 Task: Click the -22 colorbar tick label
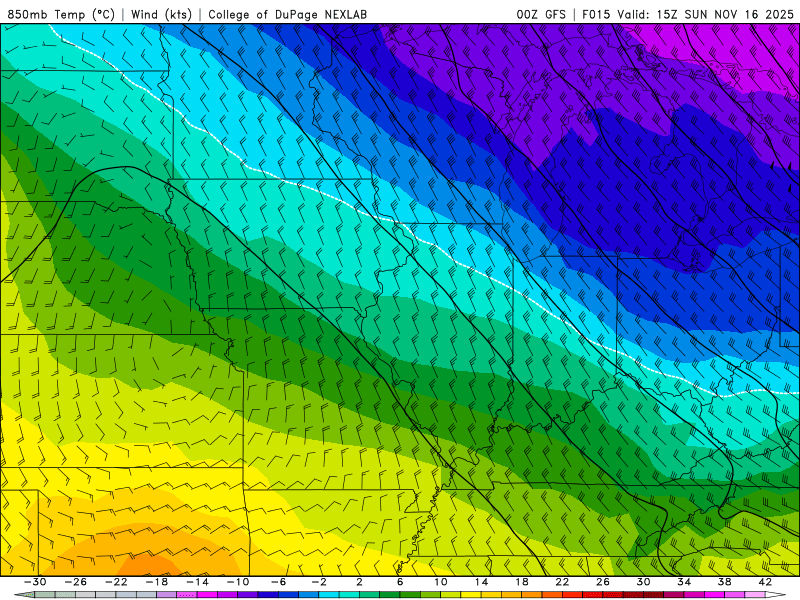116,582
